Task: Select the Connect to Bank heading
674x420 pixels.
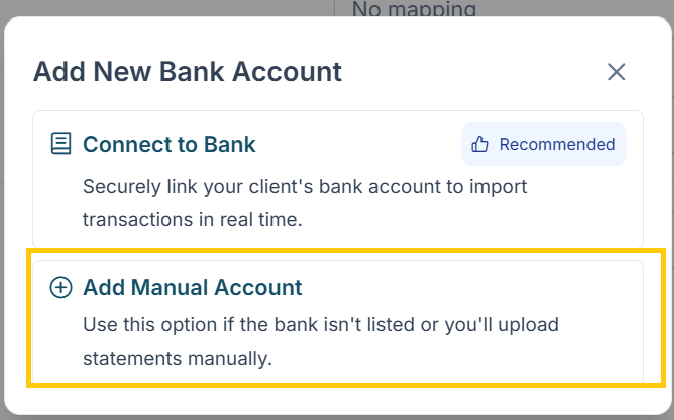Action: pyautogui.click(x=169, y=144)
